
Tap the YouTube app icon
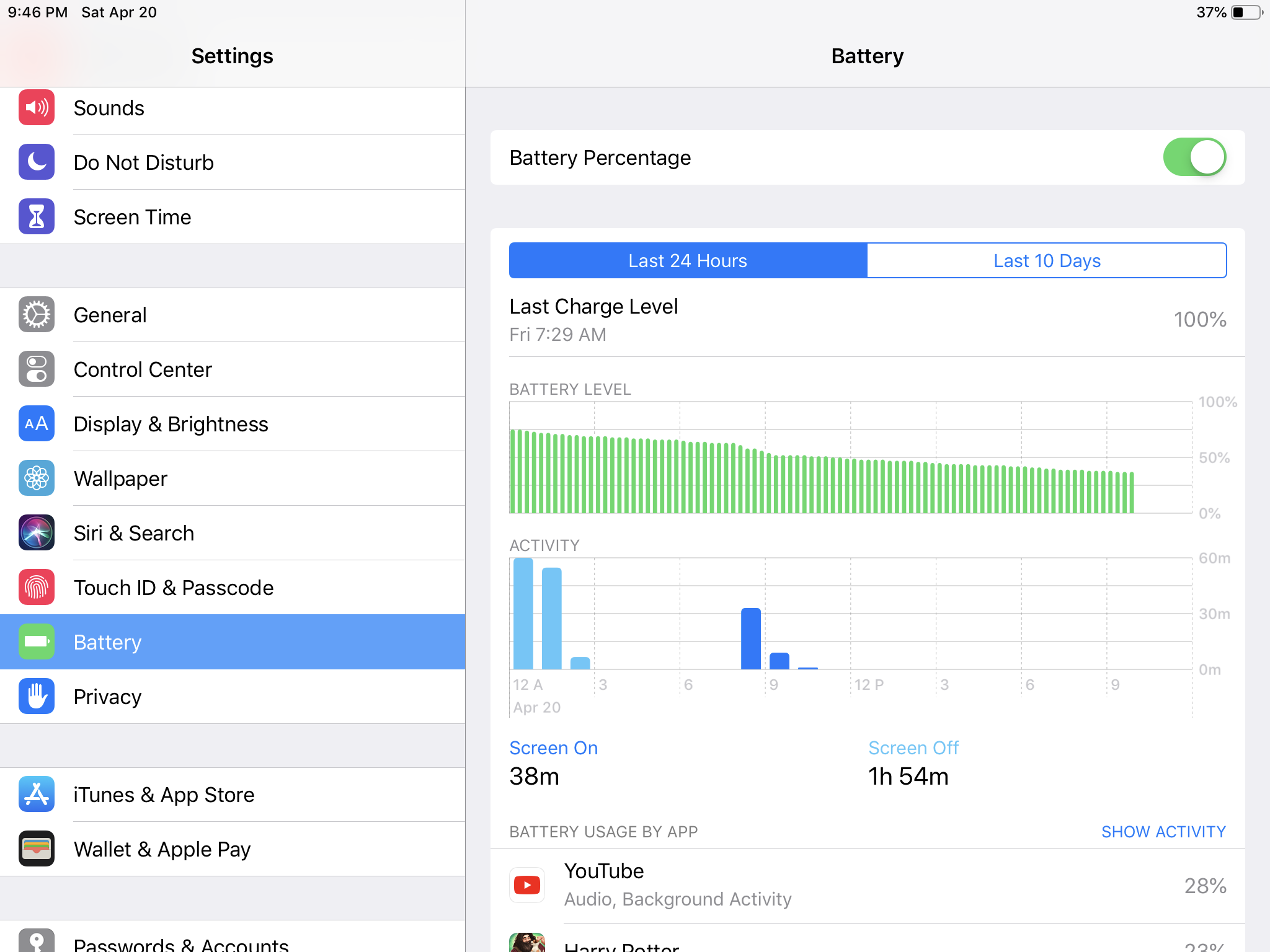pyautogui.click(x=527, y=885)
